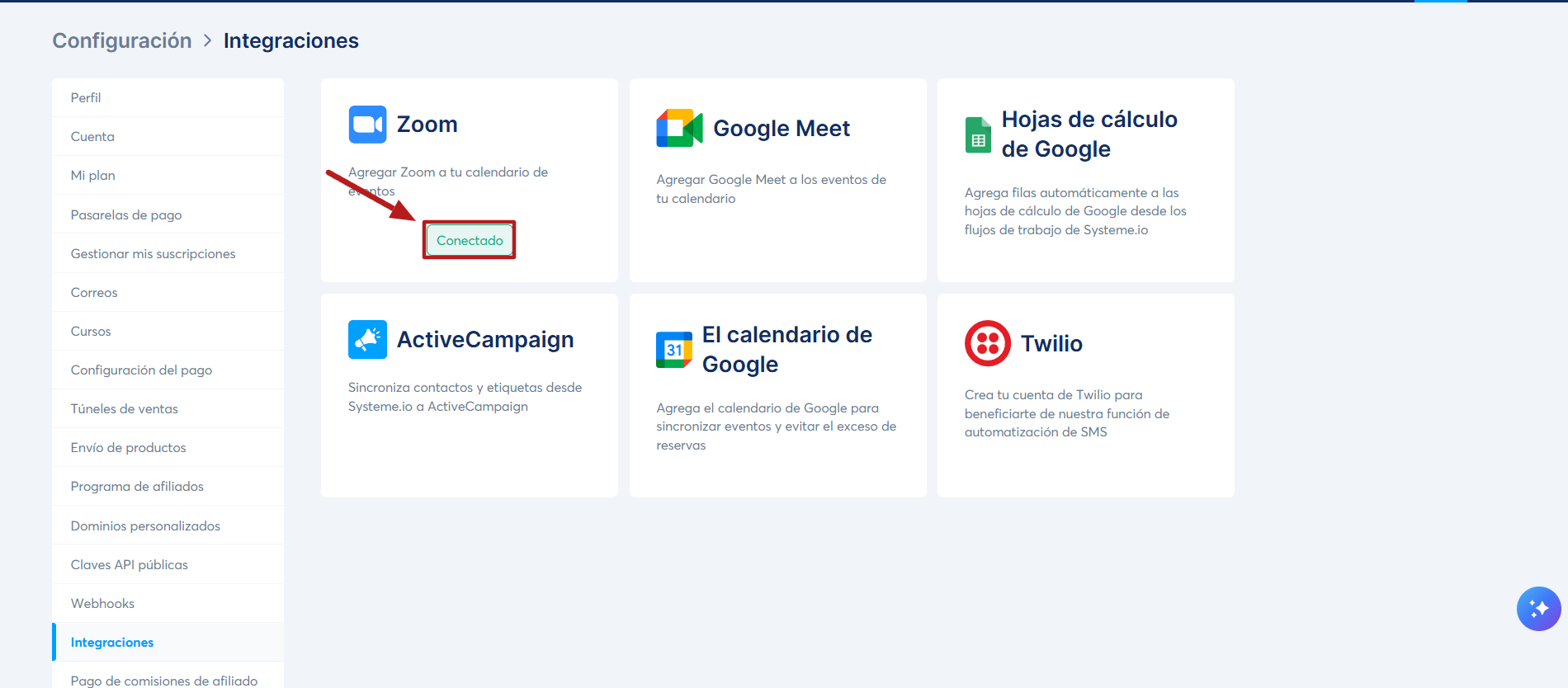Click the Google Calendar 31 icon

pos(674,350)
